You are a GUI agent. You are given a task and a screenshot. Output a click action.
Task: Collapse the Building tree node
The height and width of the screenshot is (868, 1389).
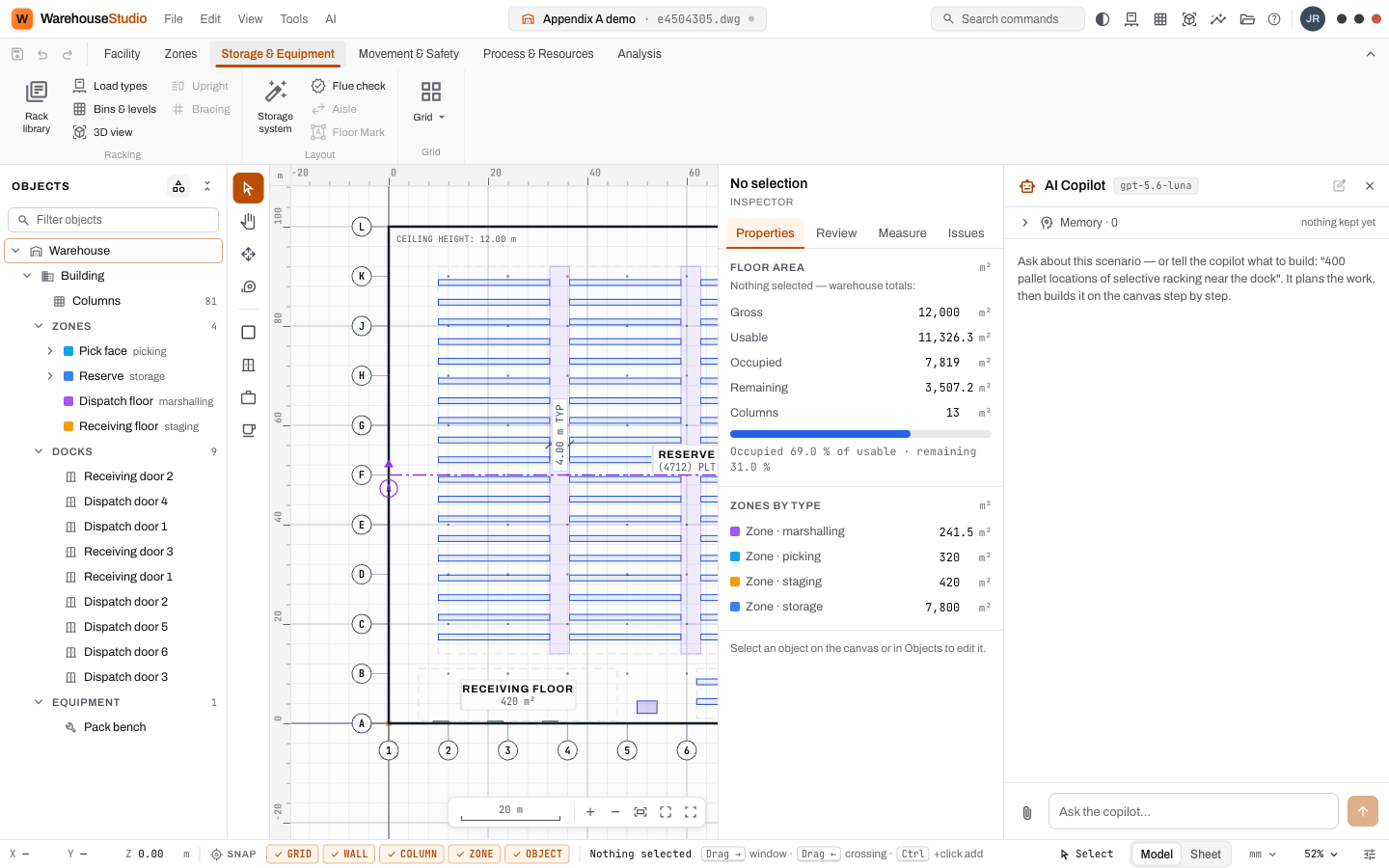(27, 276)
